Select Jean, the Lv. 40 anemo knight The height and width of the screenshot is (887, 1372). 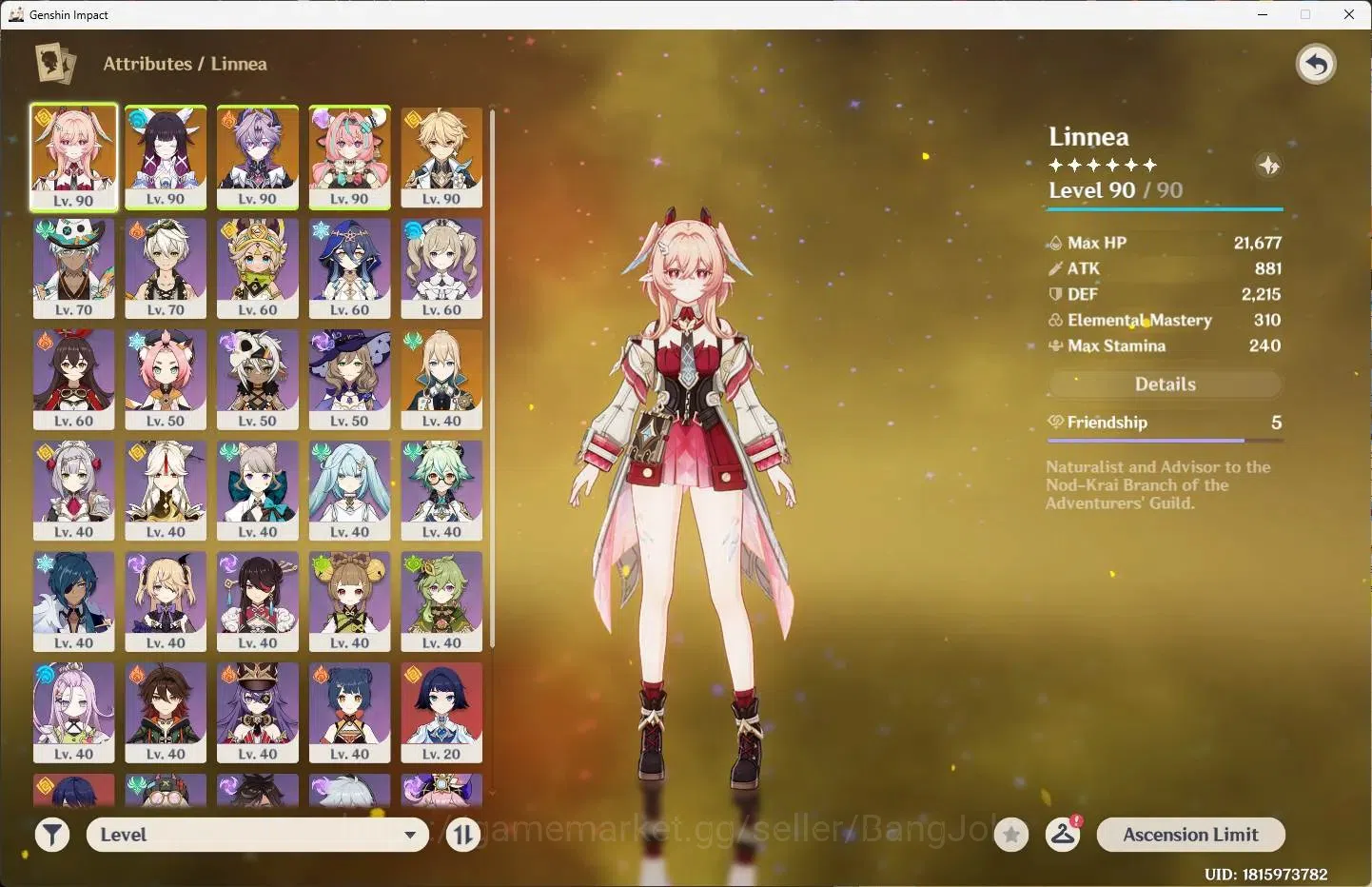point(441,380)
